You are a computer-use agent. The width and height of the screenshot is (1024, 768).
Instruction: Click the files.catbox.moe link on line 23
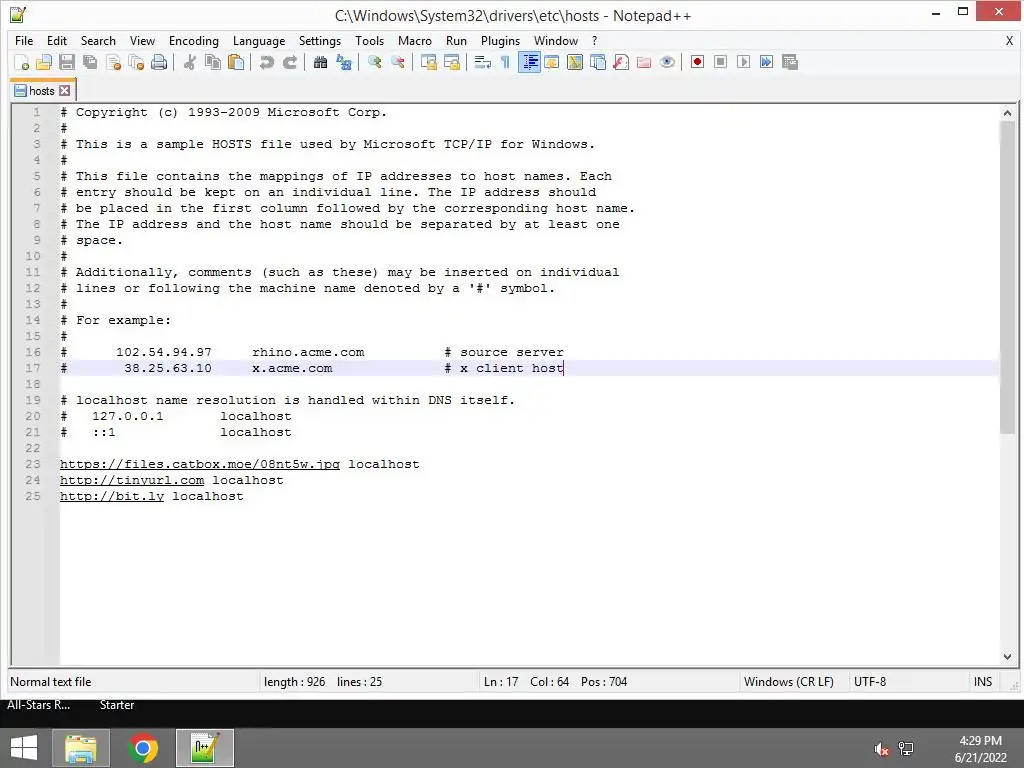(x=200, y=464)
